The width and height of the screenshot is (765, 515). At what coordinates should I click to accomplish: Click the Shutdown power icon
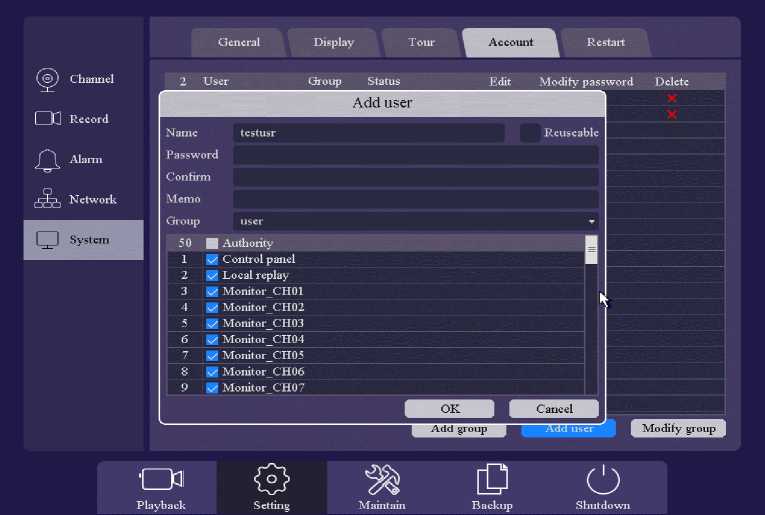coord(602,480)
